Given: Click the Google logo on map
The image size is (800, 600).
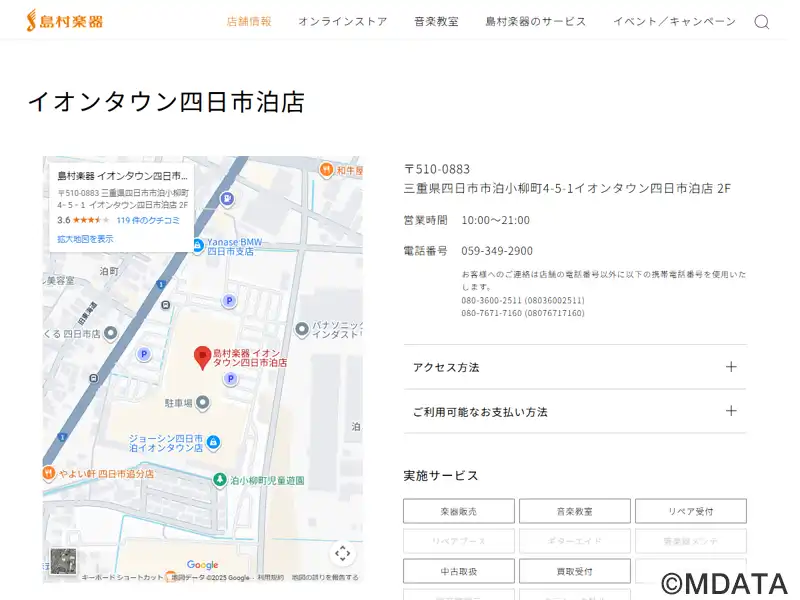Looking at the screenshot, I should 203,565.
